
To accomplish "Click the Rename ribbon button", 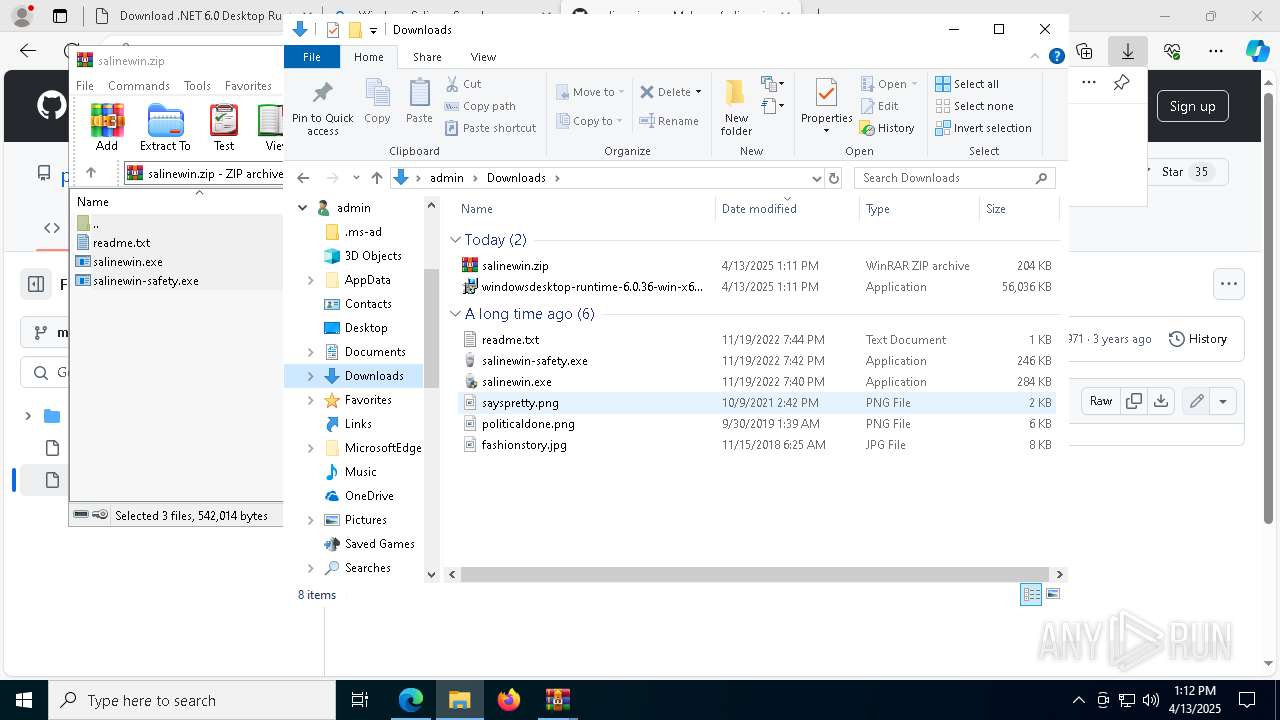I will pyautogui.click(x=670, y=121).
